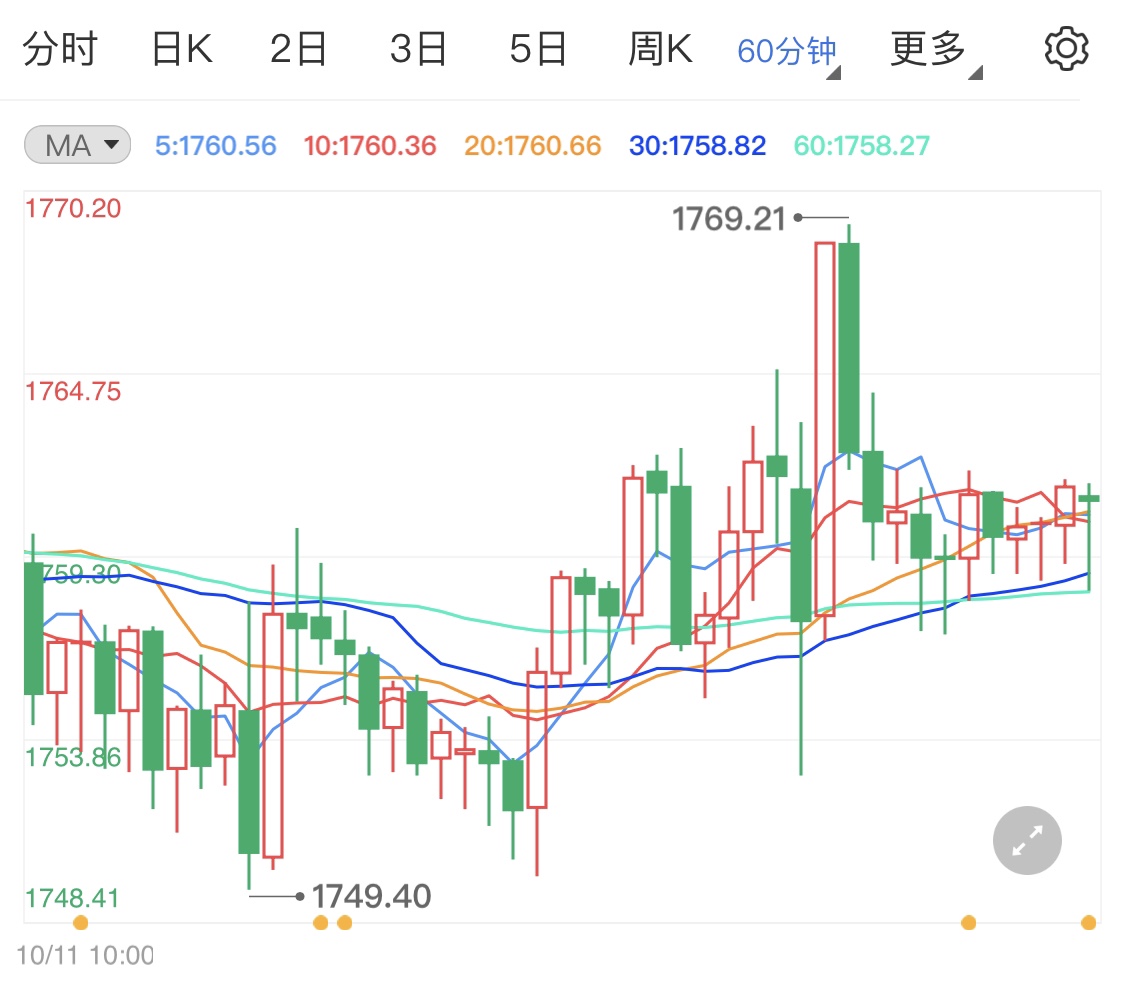Image resolution: width=1125 pixels, height=986 pixels.
Task: Click the 1770.20 axis price label
Action: [x=73, y=209]
